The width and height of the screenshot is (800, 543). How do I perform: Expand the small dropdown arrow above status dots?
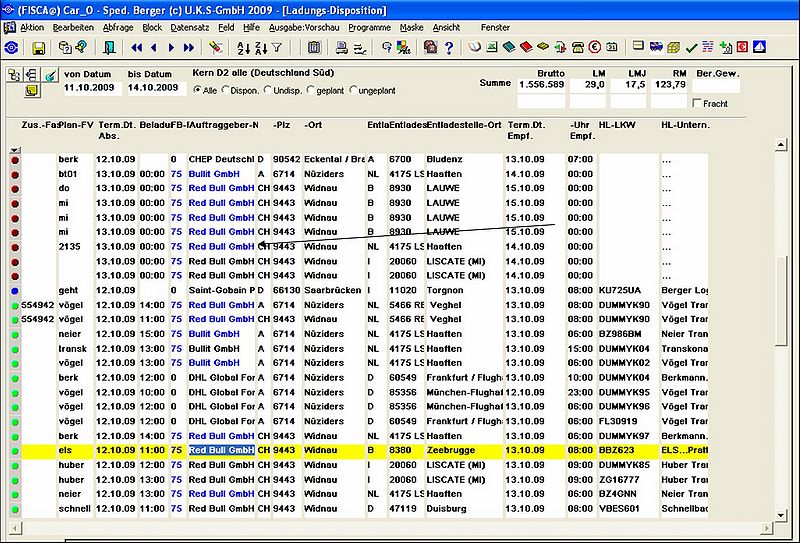[15, 150]
